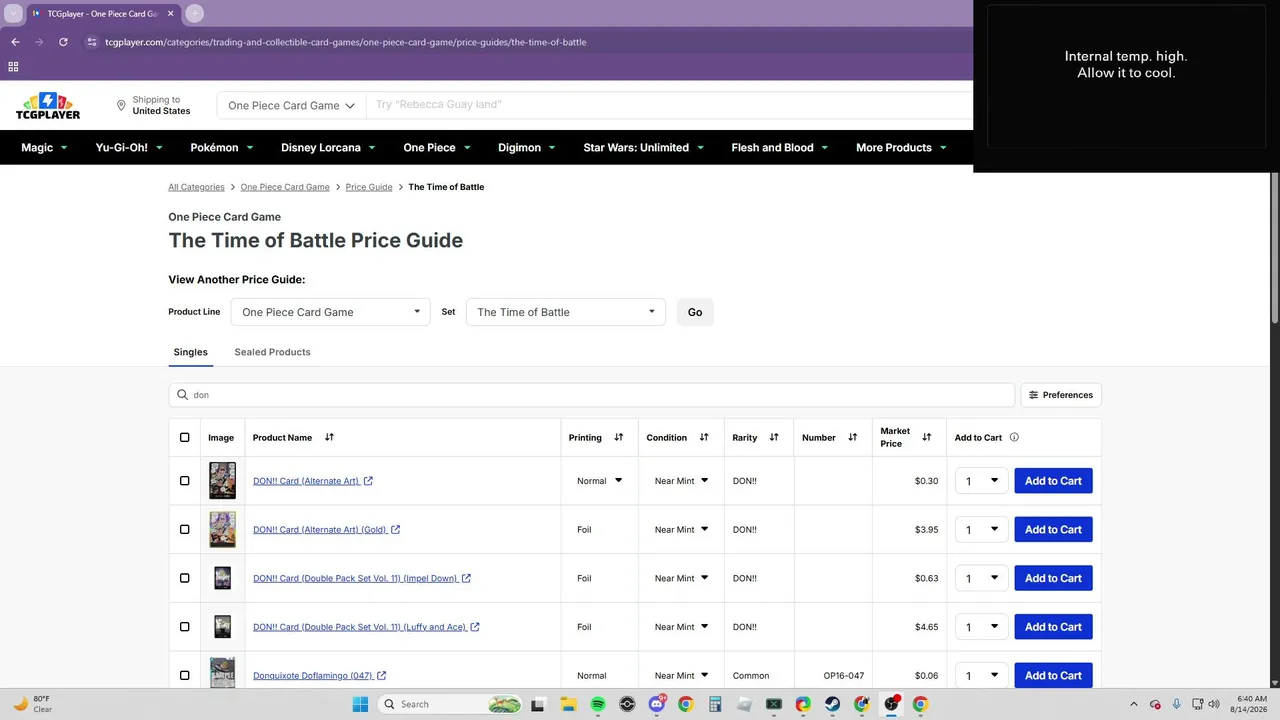Check the Impel Down card row checkbox

click(x=184, y=578)
